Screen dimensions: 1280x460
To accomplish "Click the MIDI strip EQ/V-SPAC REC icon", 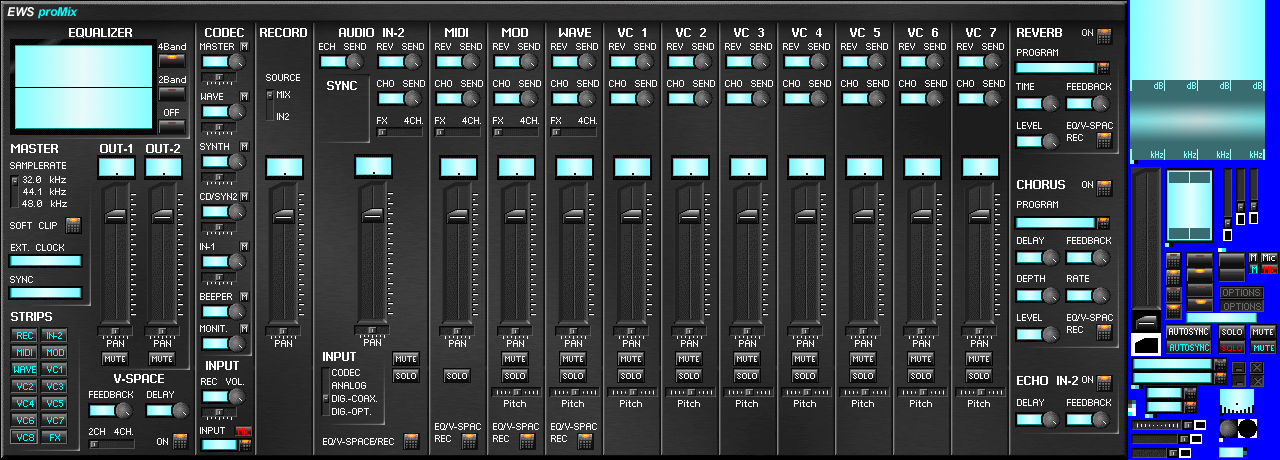I will tap(469, 441).
